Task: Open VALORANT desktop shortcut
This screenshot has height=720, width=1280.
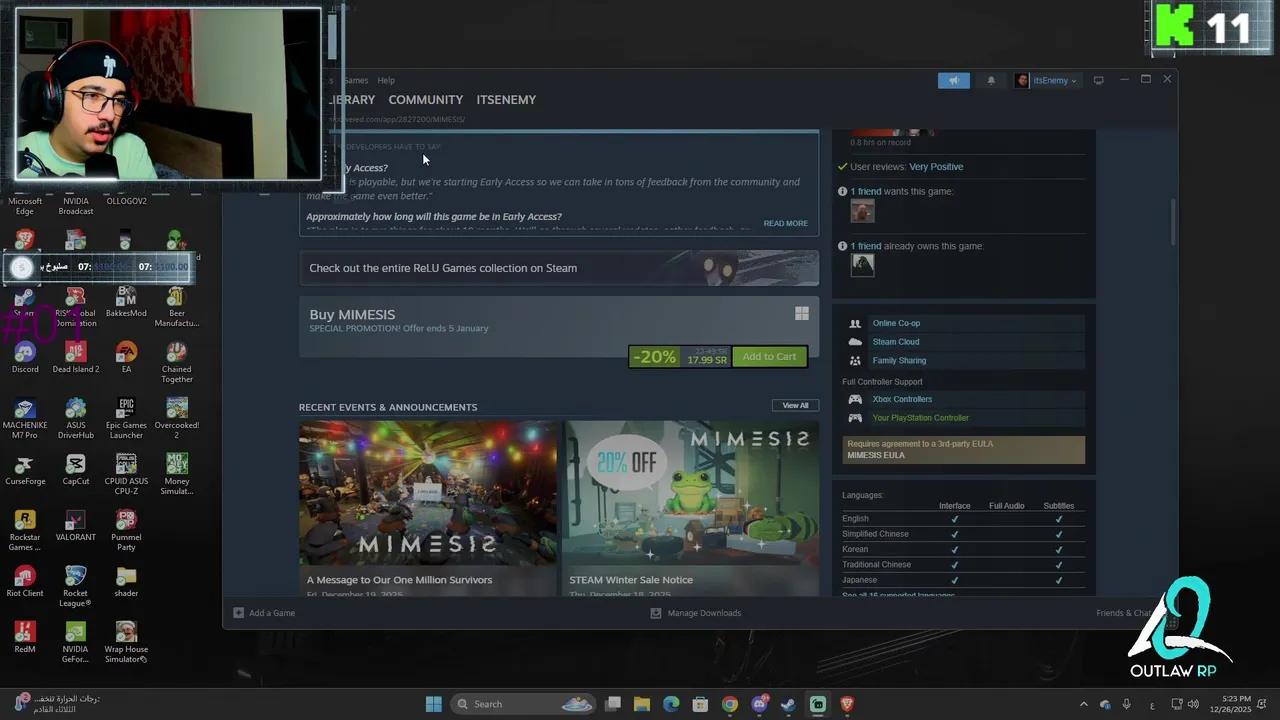Action: coord(76,526)
